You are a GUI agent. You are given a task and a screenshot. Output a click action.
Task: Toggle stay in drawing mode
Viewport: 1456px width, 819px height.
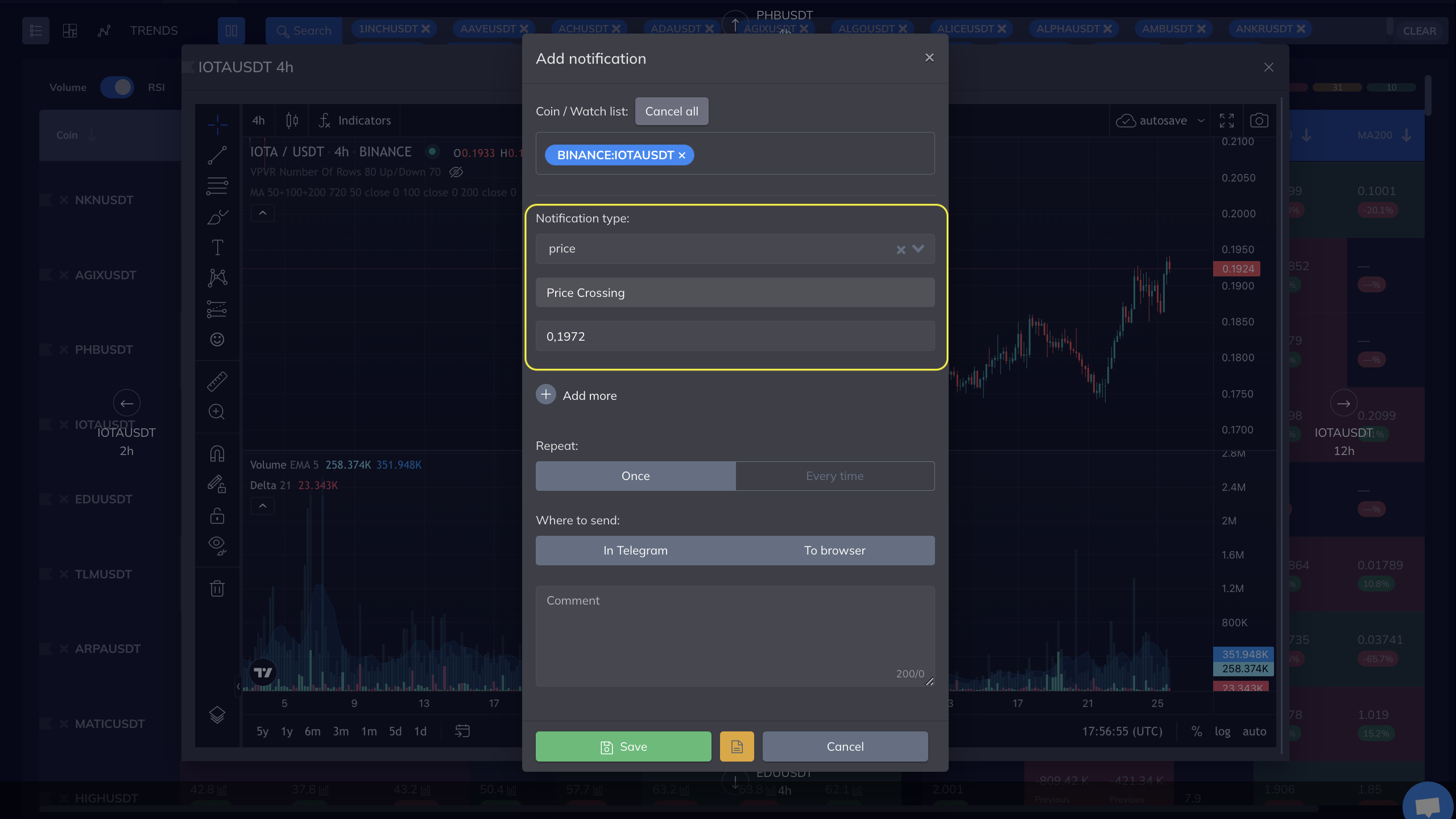(217, 484)
